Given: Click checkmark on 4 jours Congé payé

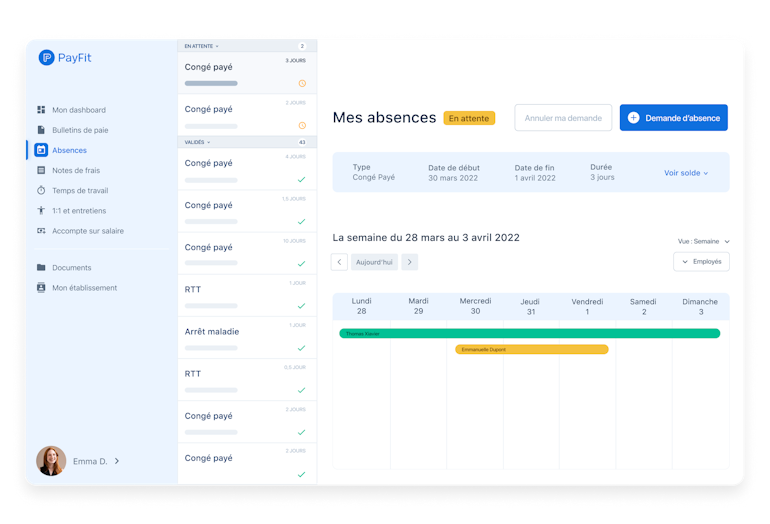Looking at the screenshot, I should (x=302, y=179).
